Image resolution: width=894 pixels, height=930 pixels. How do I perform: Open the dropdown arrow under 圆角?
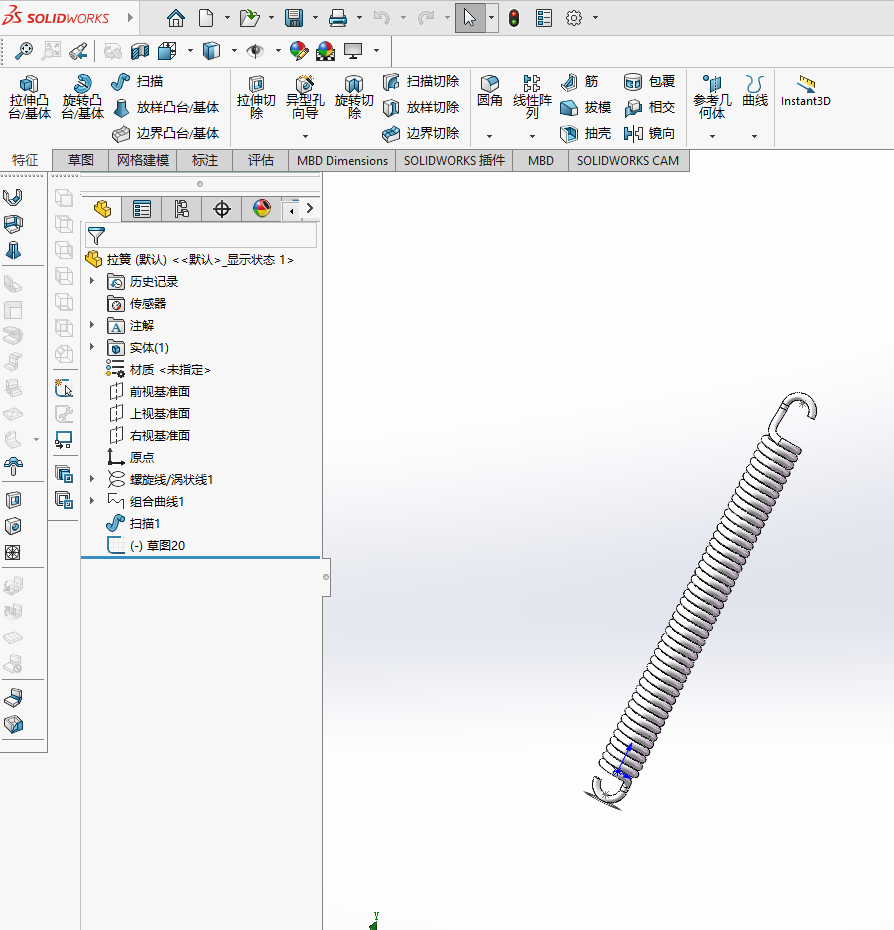[489, 136]
